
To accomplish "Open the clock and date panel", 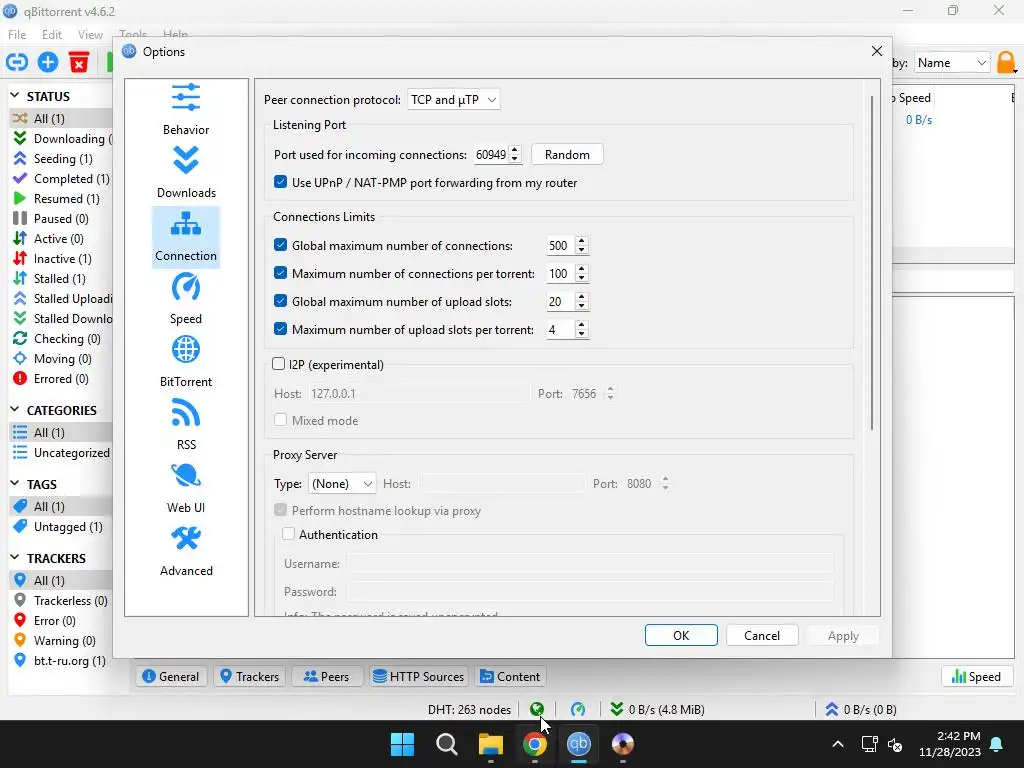I will pos(950,744).
